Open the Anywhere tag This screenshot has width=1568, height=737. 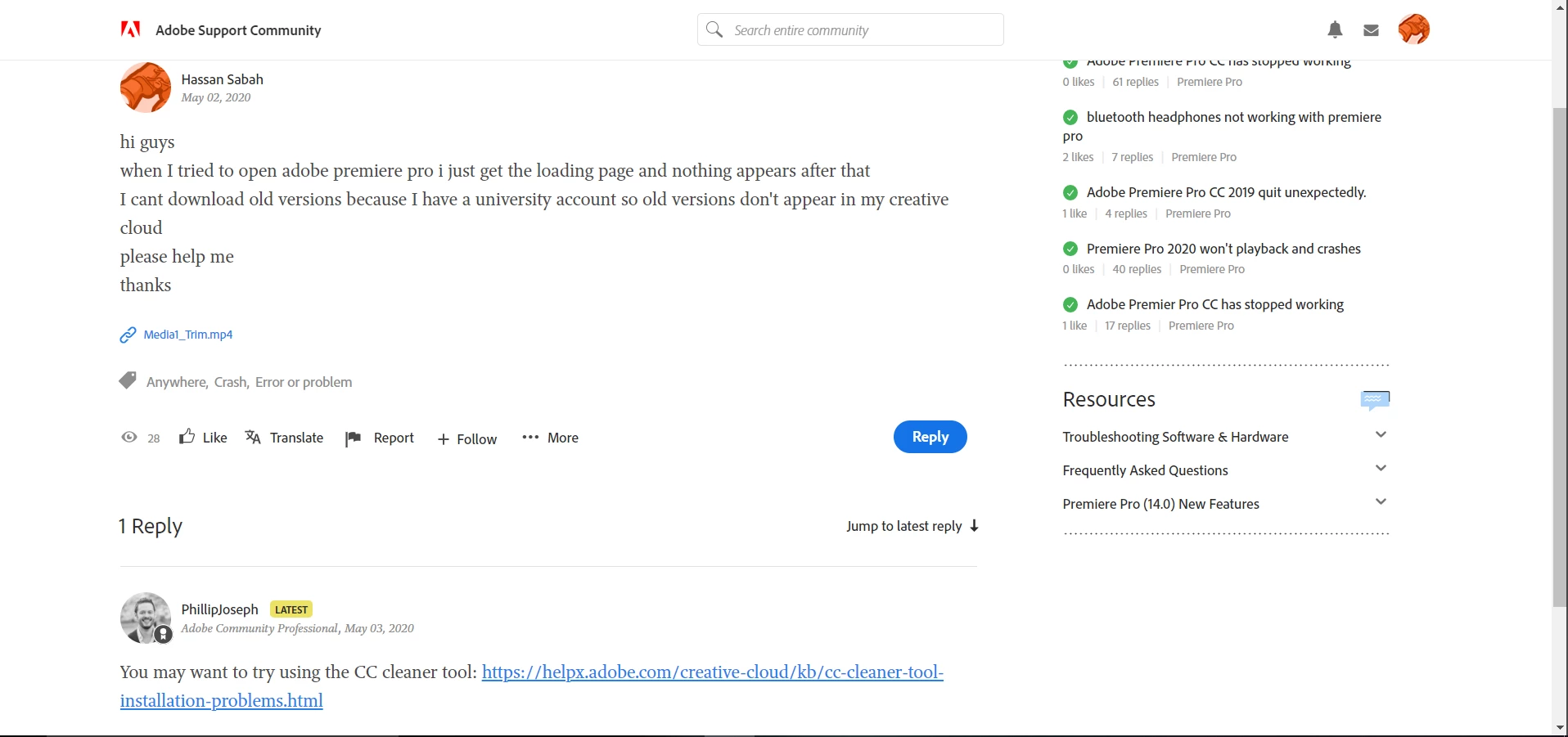(176, 382)
